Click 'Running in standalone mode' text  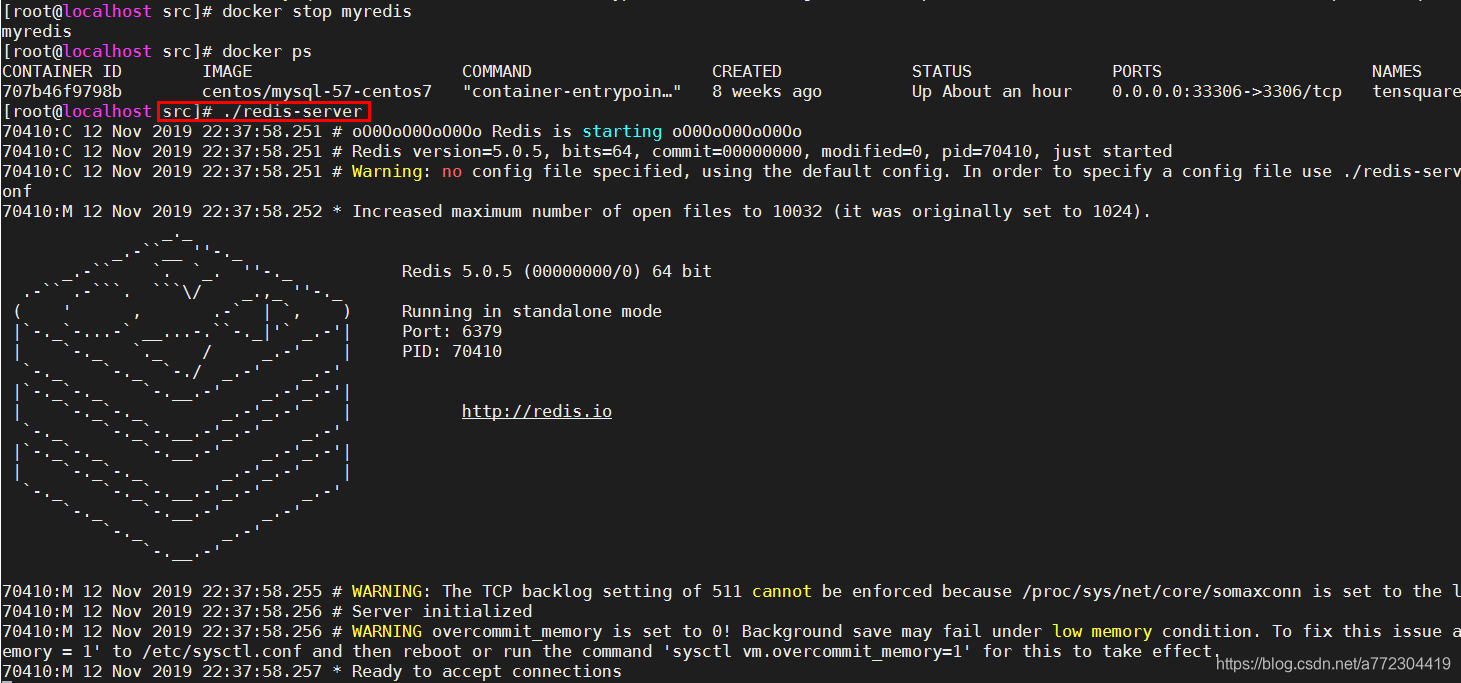(532, 311)
